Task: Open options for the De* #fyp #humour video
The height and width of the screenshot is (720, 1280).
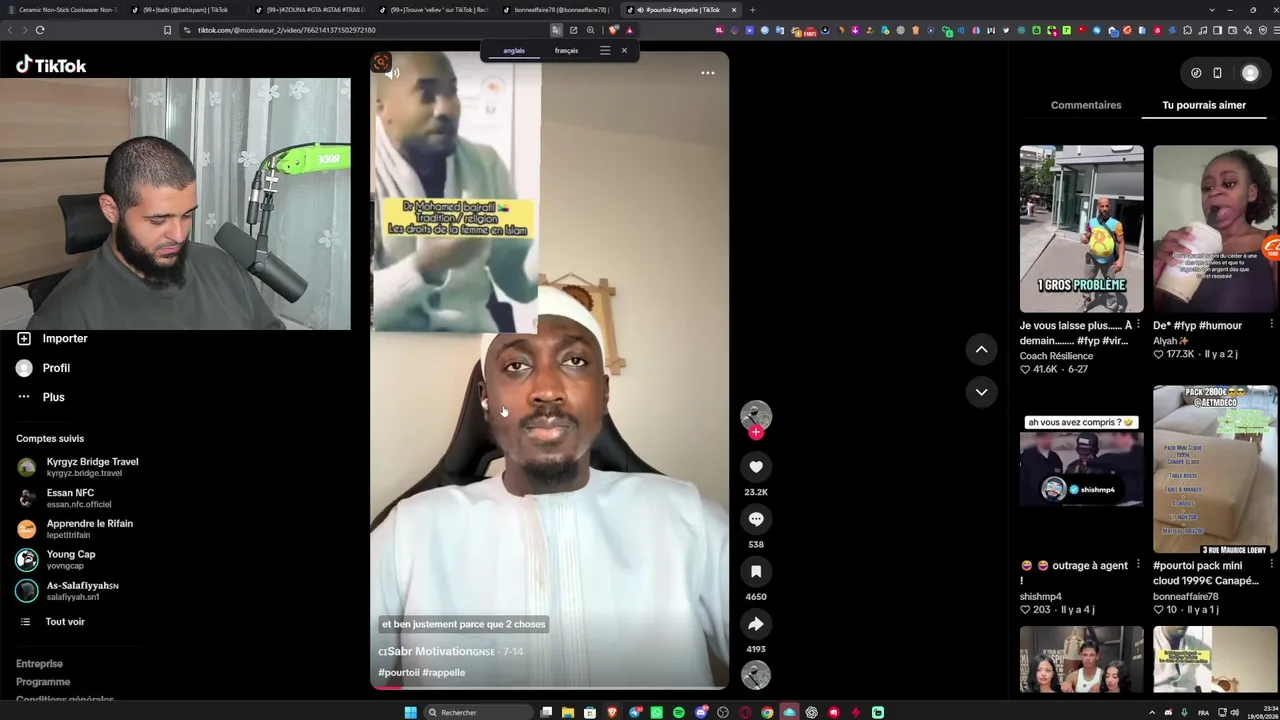Action: tap(1271, 325)
